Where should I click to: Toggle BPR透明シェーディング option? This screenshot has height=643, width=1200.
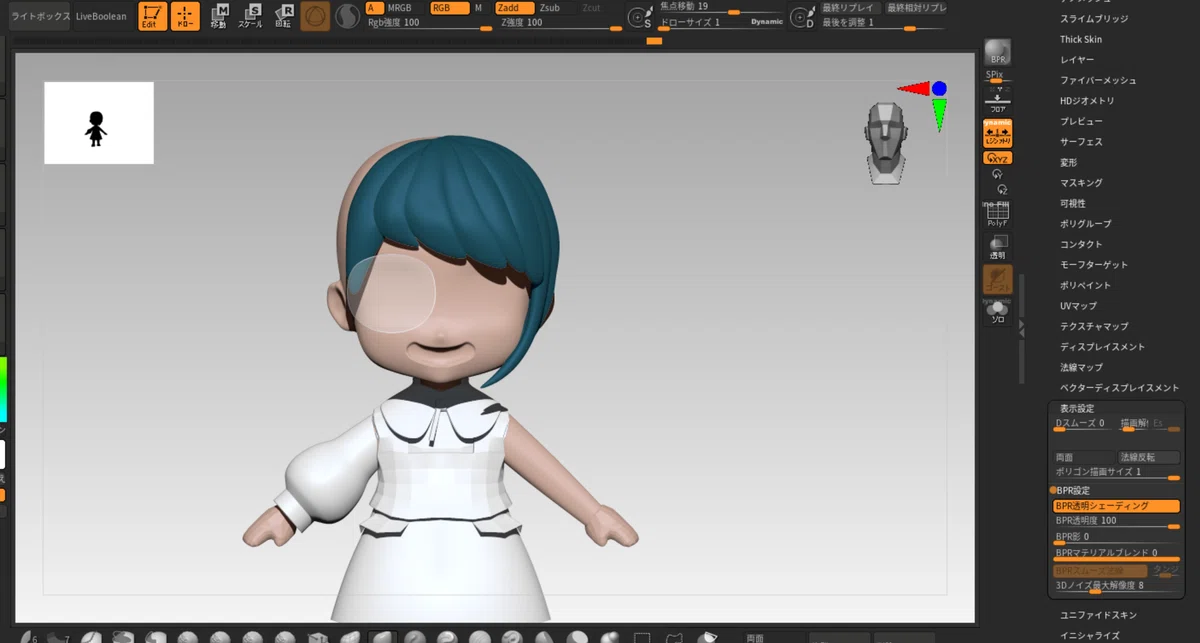click(1117, 506)
